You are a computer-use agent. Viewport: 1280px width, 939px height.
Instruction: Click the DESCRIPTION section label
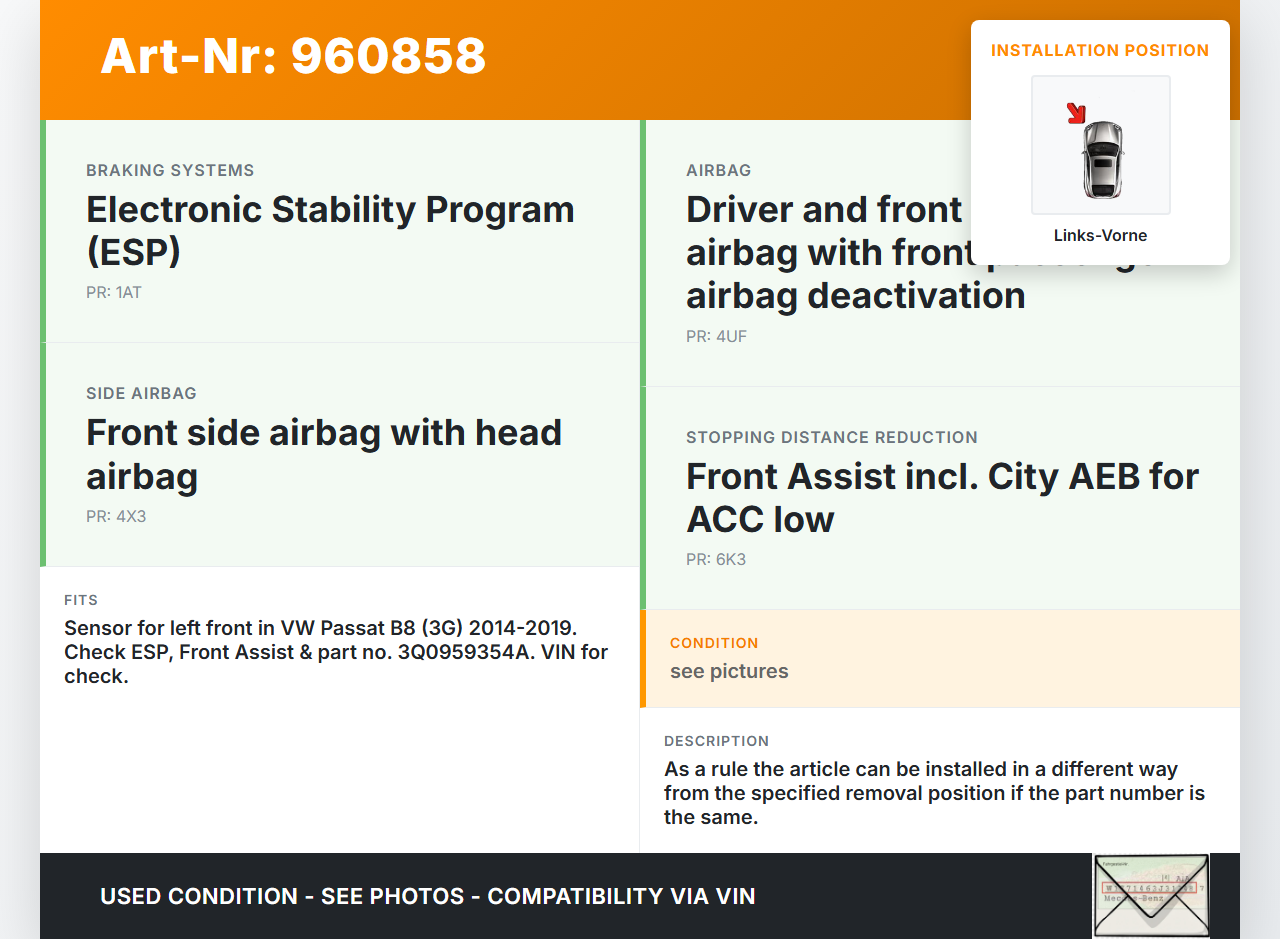716,741
